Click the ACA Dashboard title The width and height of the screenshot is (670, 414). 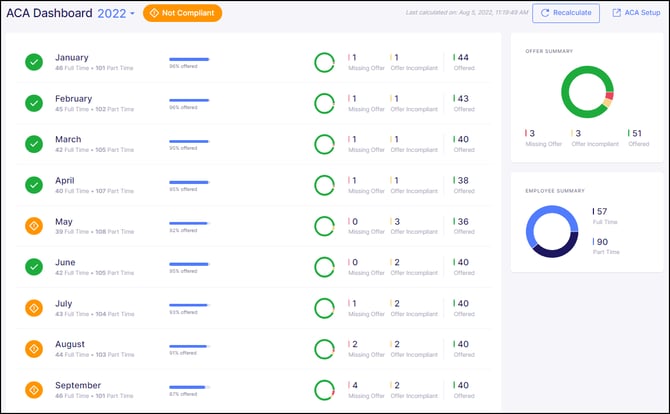coord(49,13)
